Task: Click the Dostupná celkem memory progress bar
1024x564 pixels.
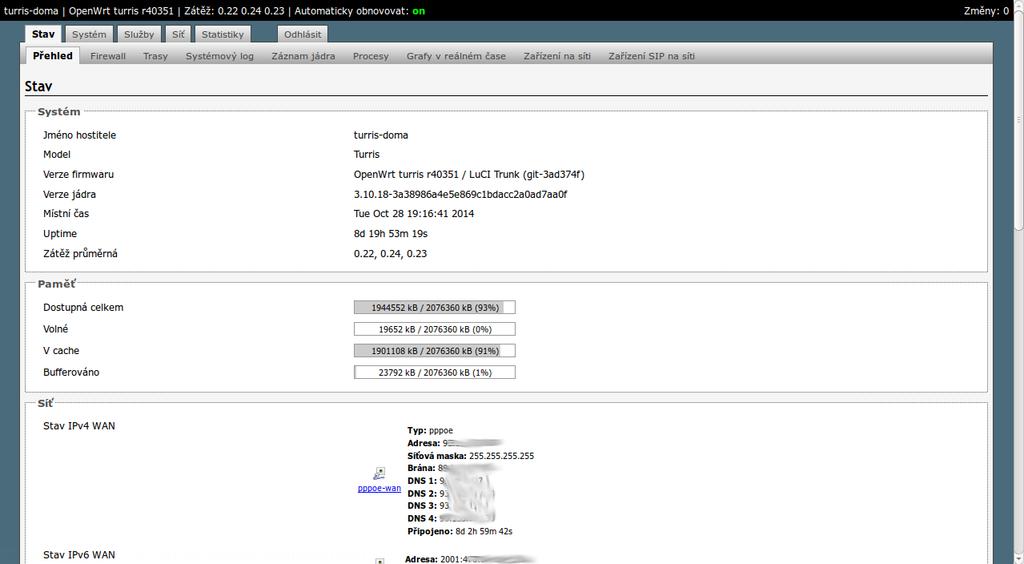Action: 434,307
